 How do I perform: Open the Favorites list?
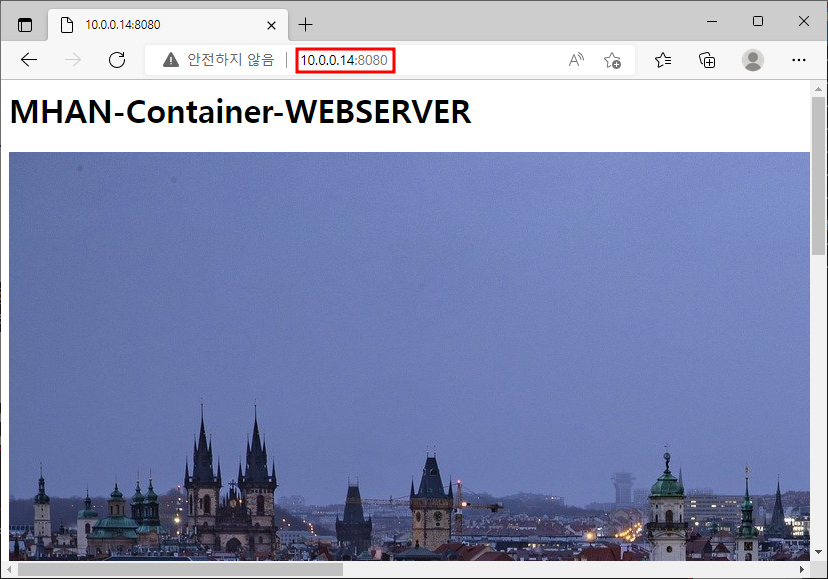click(663, 60)
